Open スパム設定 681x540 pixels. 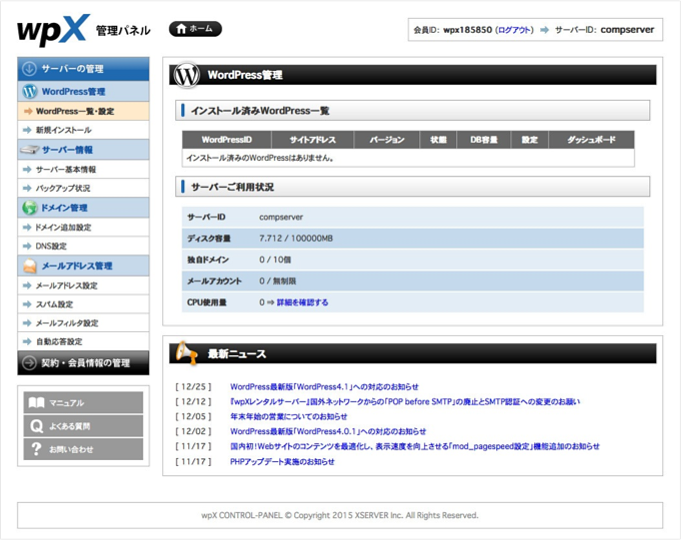coord(83,304)
